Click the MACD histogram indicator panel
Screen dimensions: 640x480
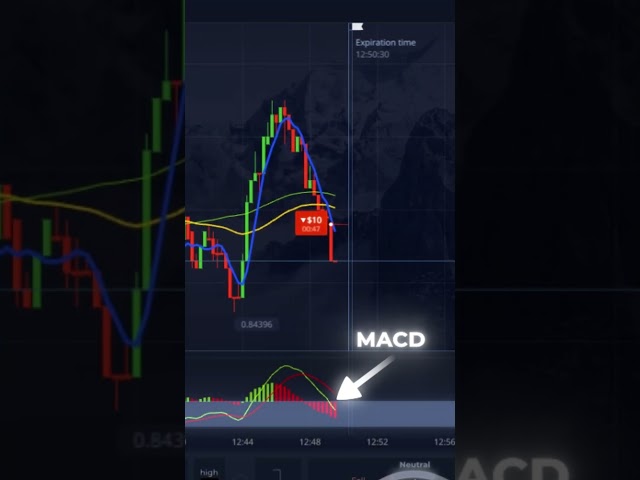(x=320, y=391)
